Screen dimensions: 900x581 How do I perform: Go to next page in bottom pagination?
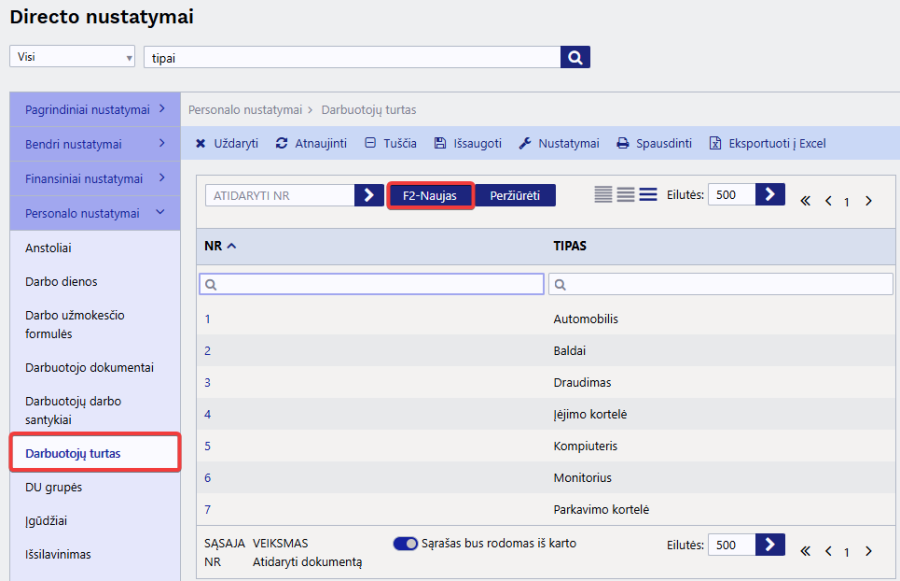[868, 551]
